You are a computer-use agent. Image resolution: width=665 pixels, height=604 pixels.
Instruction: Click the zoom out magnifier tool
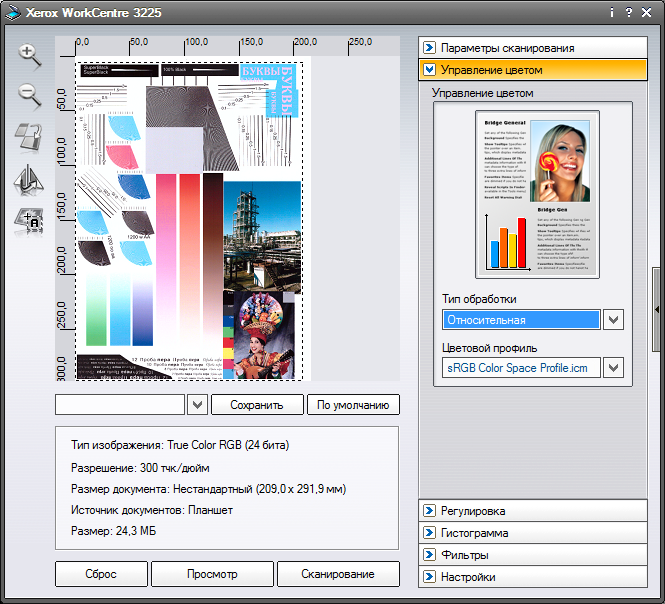29,95
